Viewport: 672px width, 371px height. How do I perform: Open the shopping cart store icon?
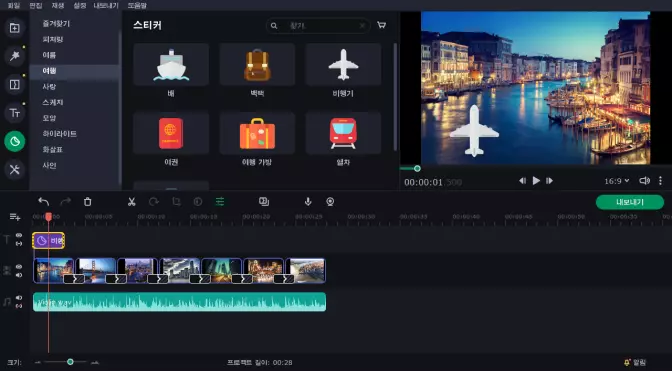coord(381,25)
